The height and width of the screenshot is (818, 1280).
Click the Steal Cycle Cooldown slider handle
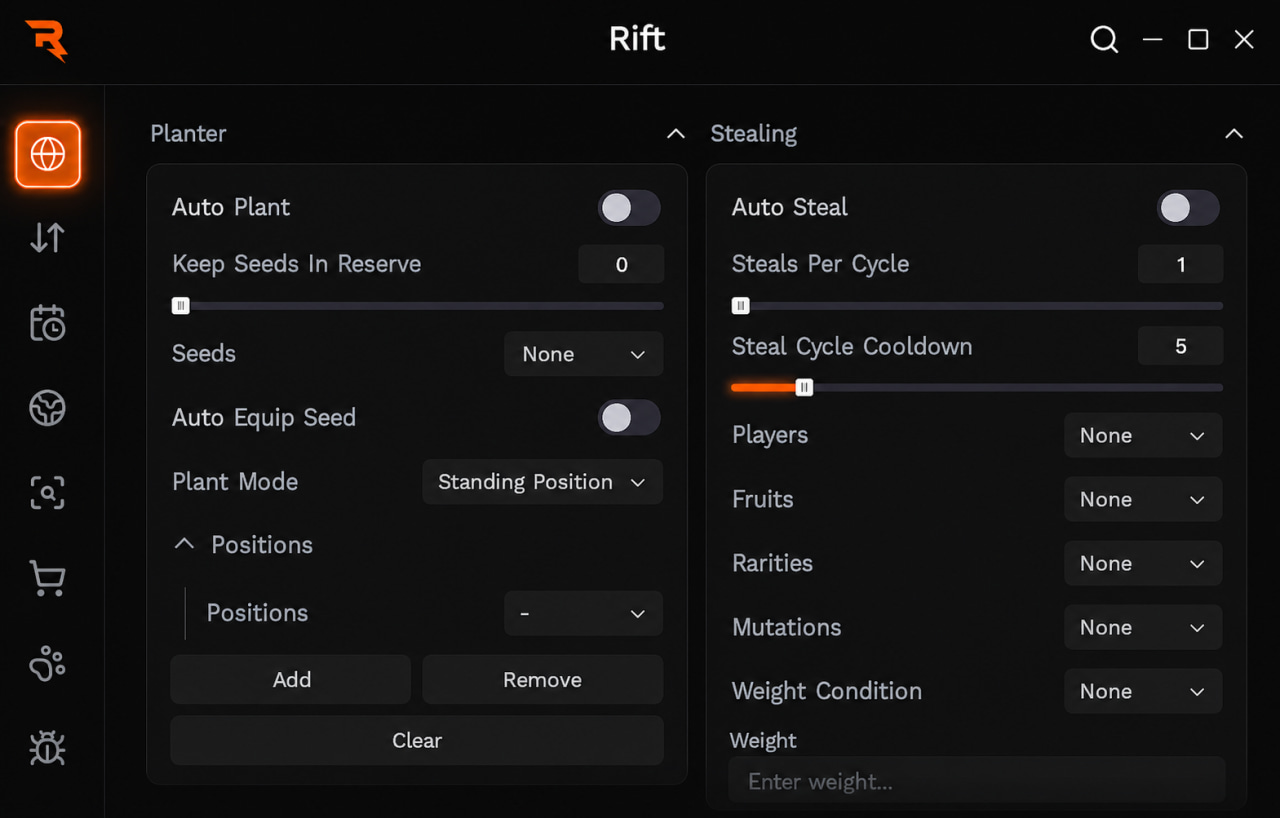pos(804,387)
